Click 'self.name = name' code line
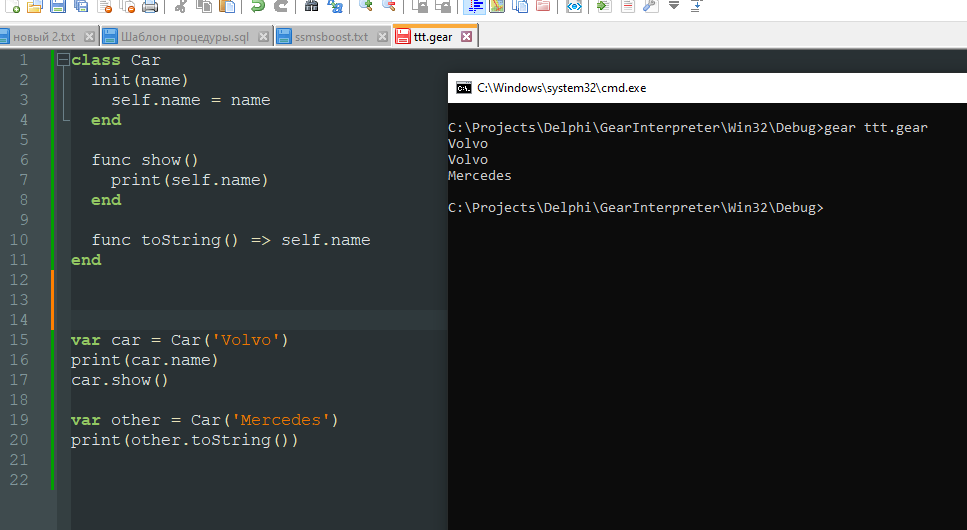This screenshot has width=967, height=530. tap(191, 100)
